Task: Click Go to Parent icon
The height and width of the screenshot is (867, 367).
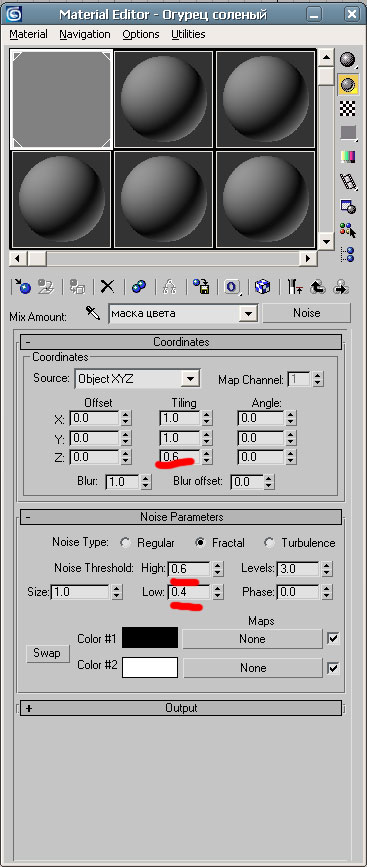Action: 318,286
